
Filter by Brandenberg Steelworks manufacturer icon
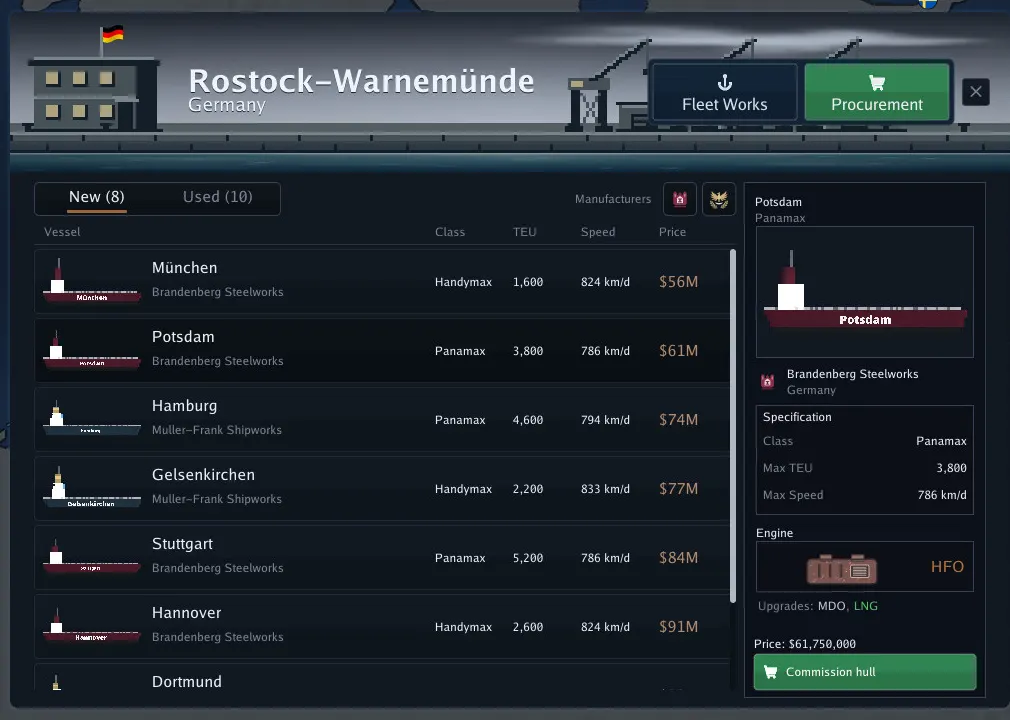680,199
